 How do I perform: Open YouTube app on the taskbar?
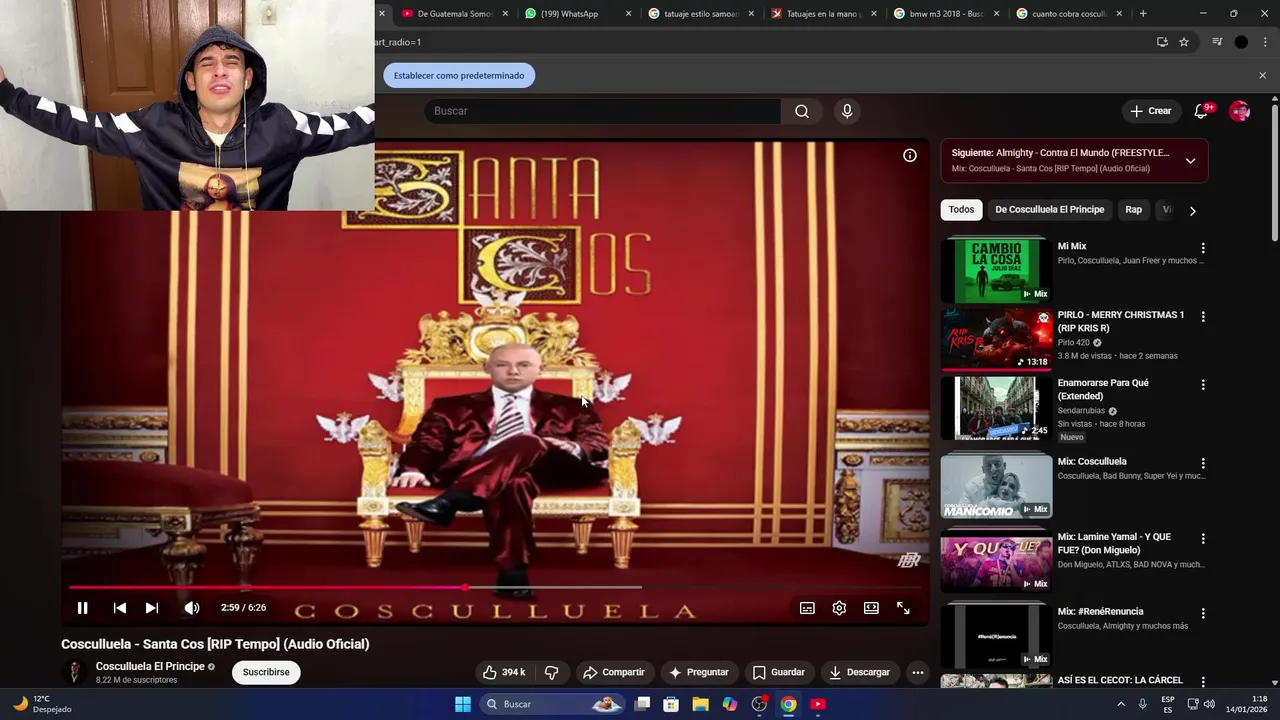click(x=818, y=704)
